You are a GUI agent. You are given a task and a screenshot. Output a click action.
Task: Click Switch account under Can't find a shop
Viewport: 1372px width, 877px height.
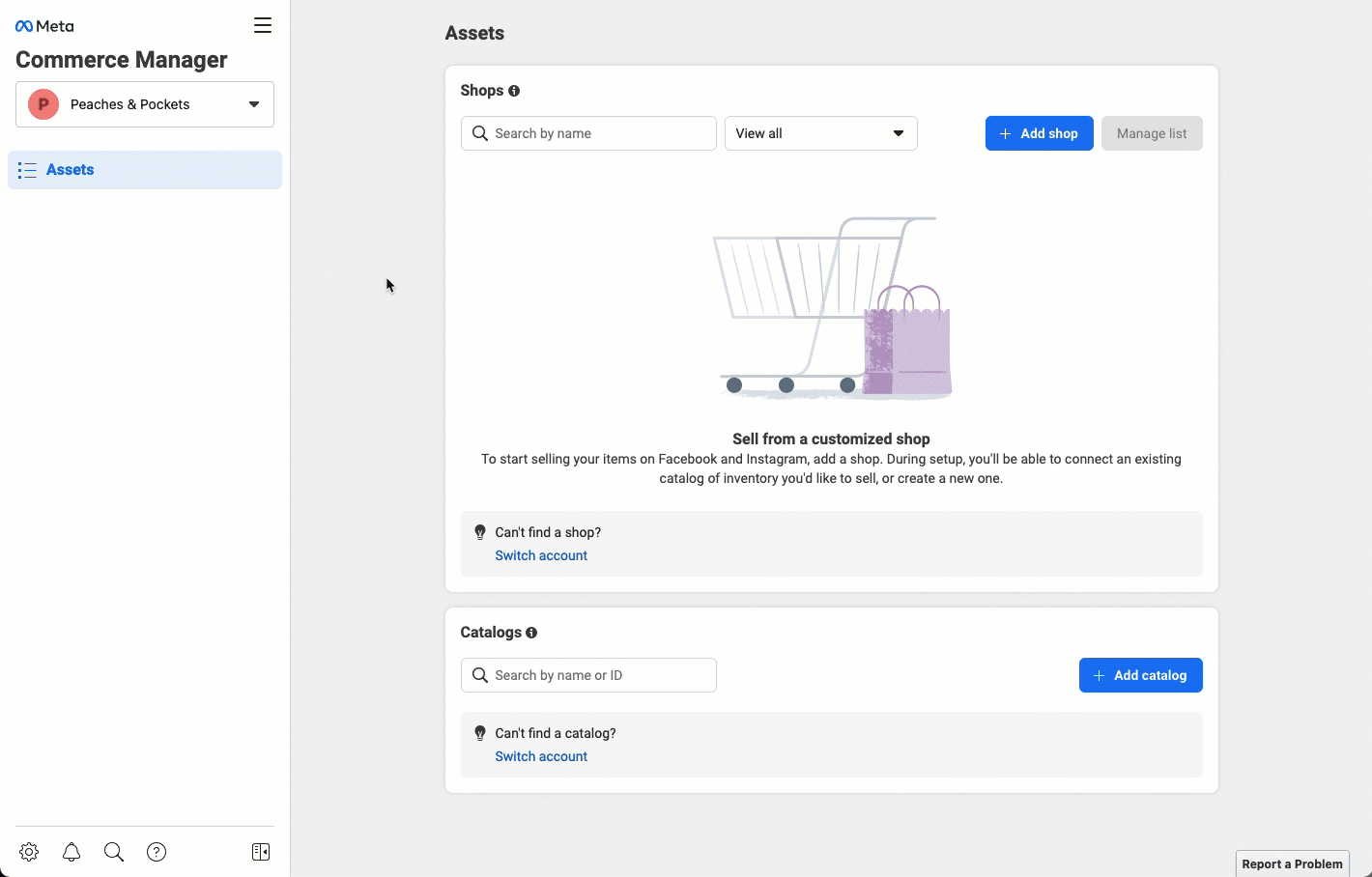(x=541, y=555)
